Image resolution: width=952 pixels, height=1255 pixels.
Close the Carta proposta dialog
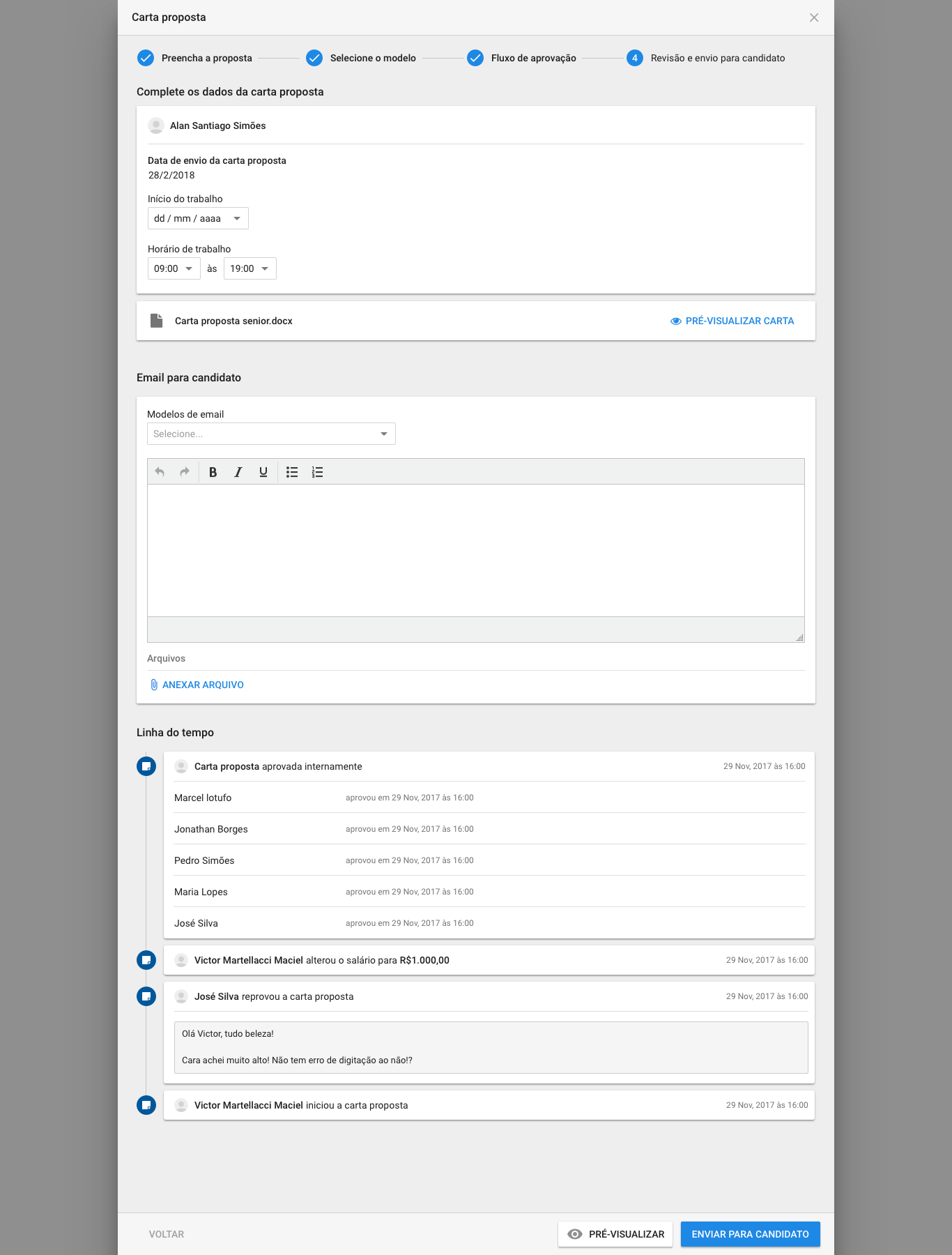(x=814, y=17)
